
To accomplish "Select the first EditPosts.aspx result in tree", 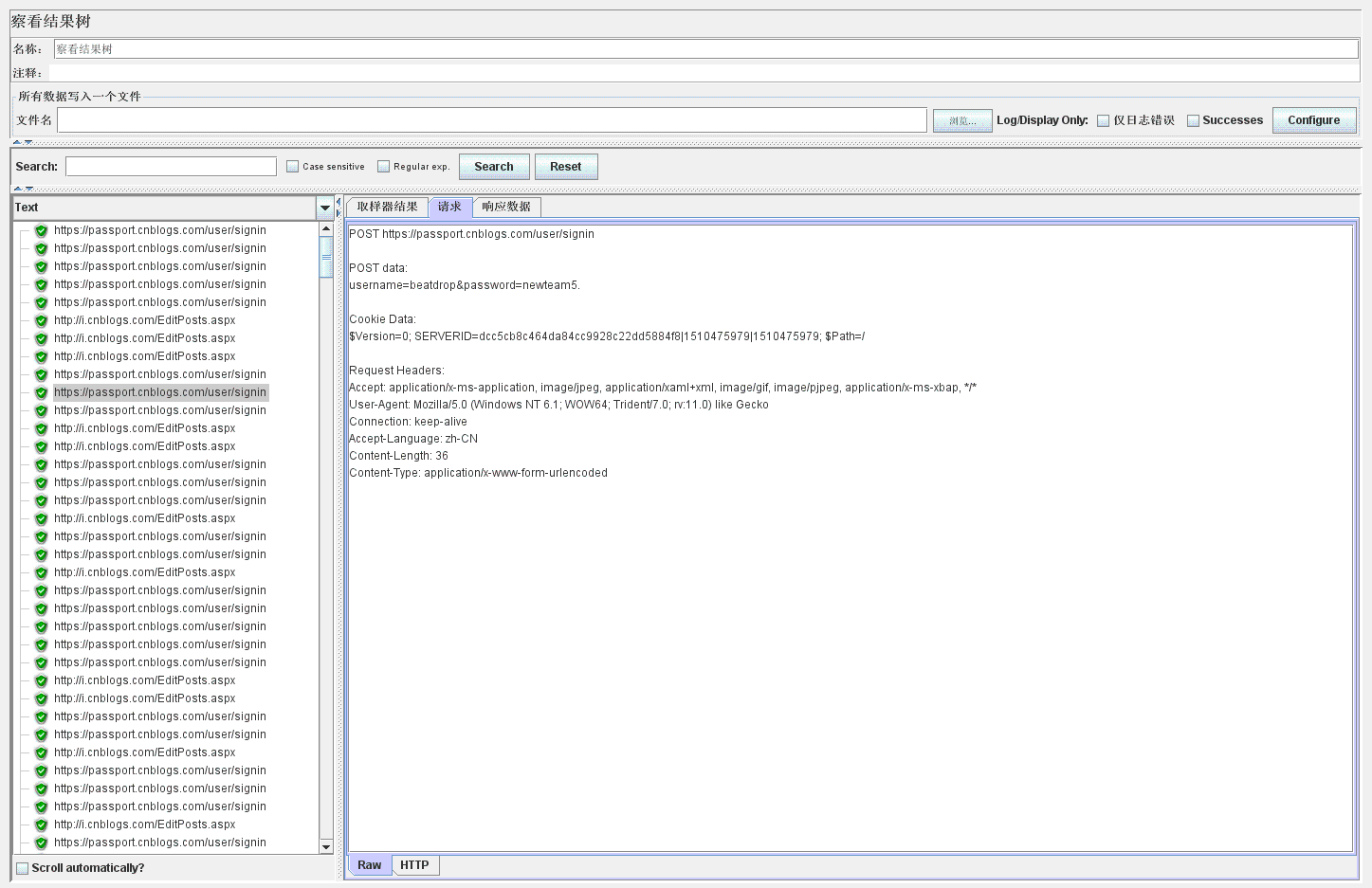I will [x=145, y=320].
